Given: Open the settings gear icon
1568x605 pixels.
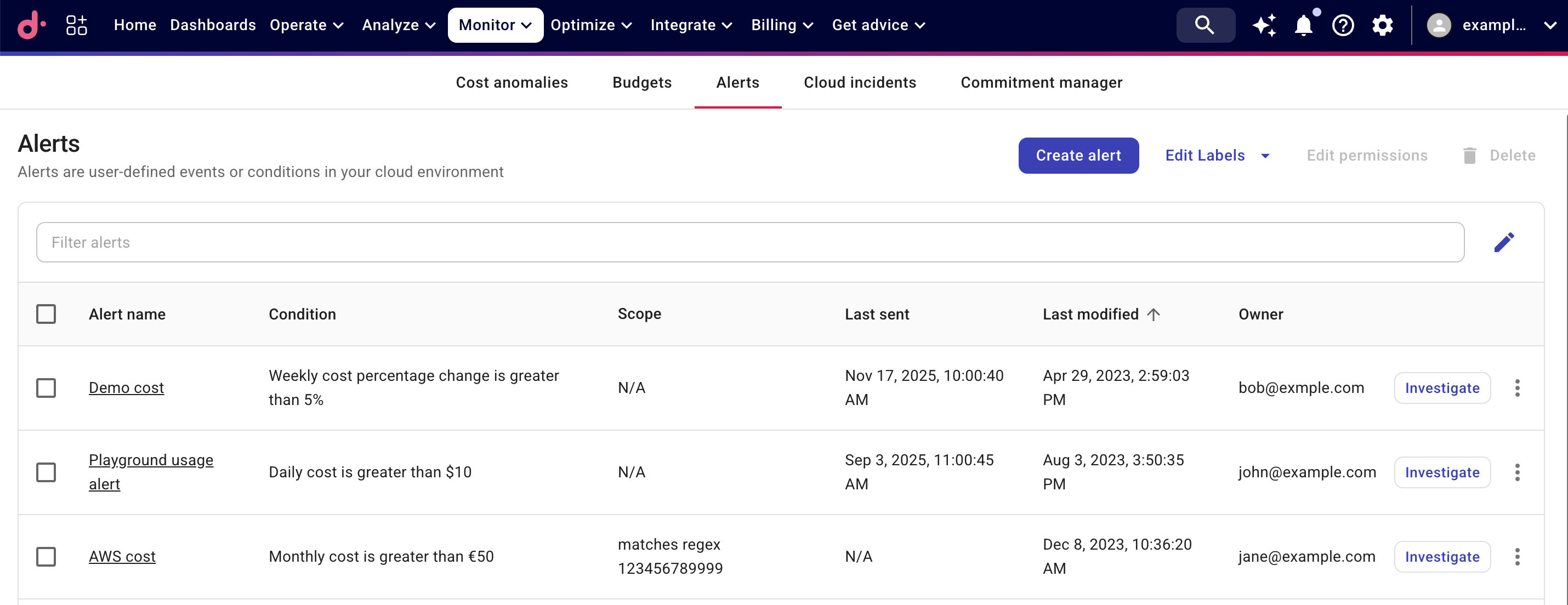Looking at the screenshot, I should (1382, 25).
